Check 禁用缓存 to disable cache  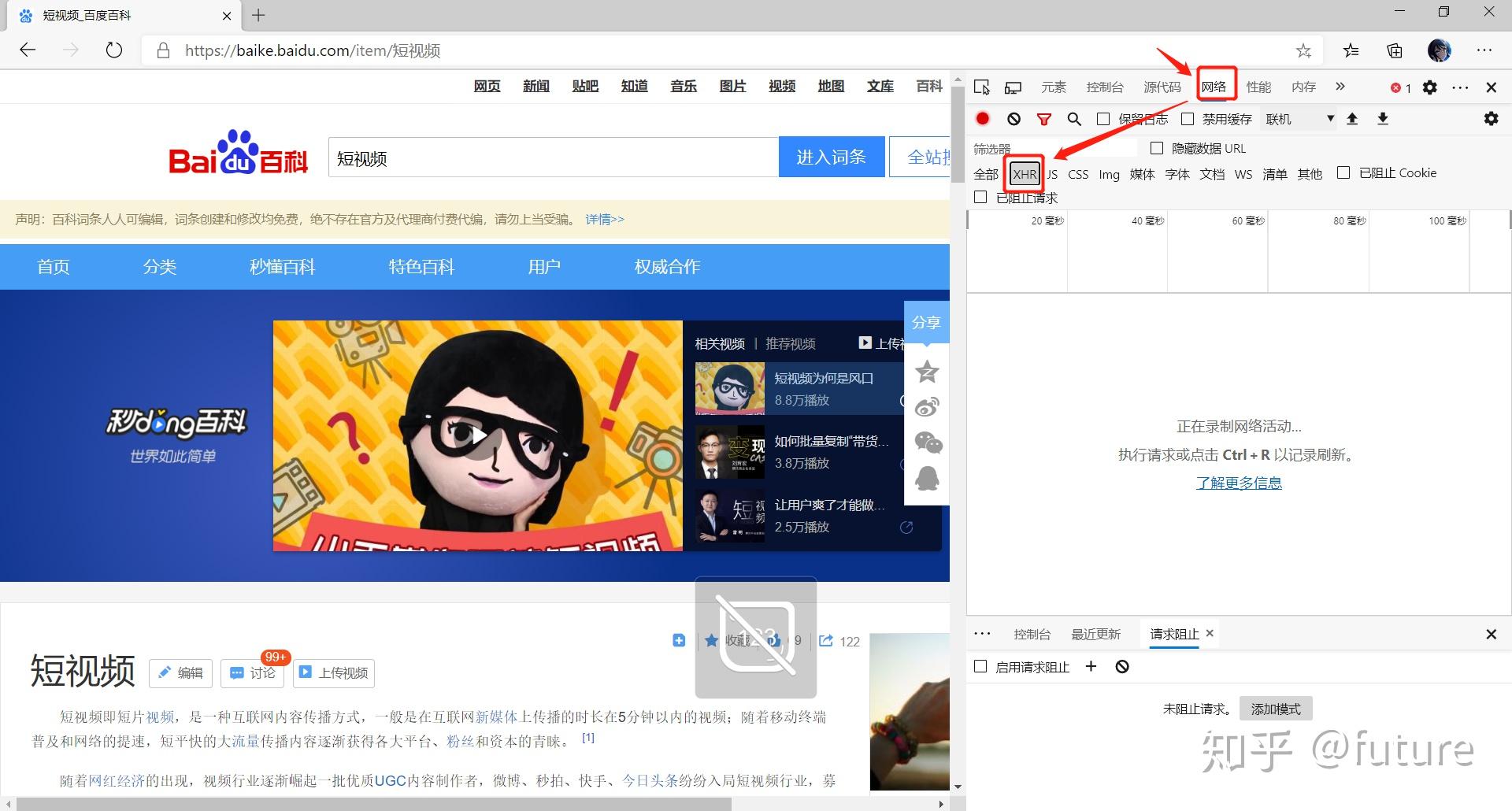pos(1188,119)
